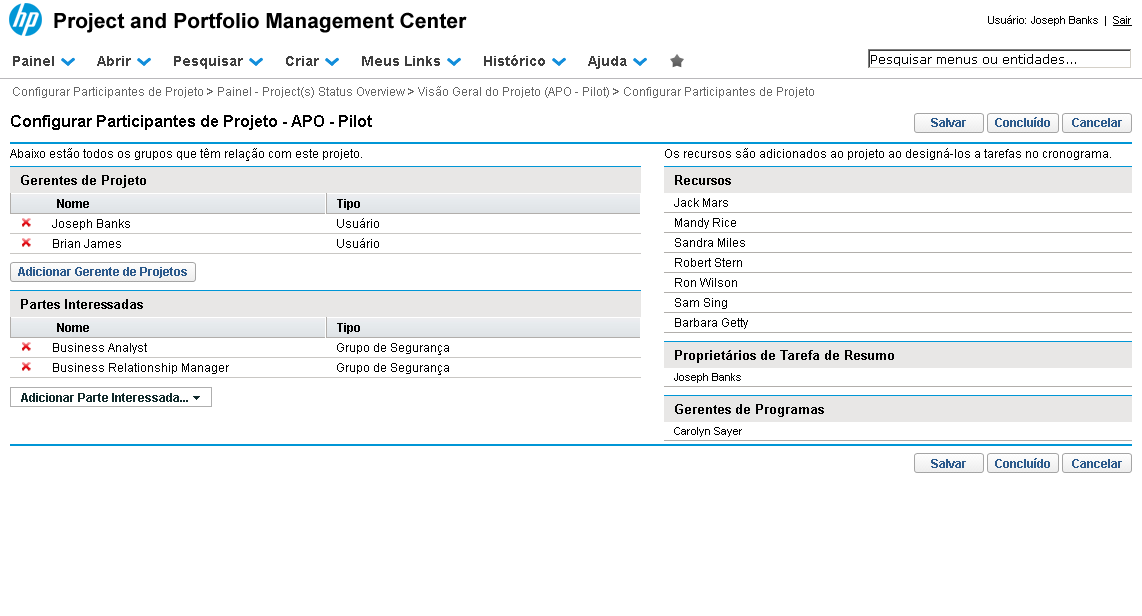Remove Brian James with red X icon
Image resolution: width=1142 pixels, height=616 pixels.
[x=26, y=243]
